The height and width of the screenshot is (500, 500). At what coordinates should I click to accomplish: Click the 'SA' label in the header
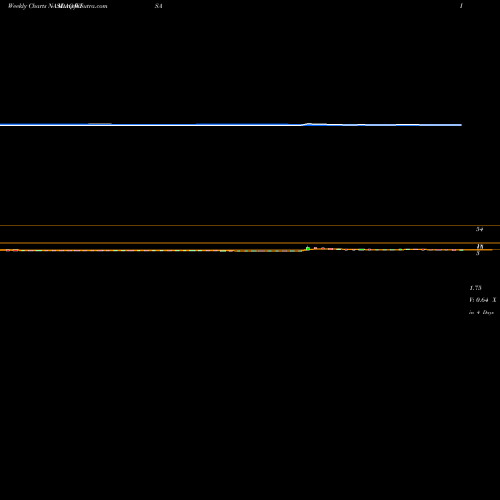[159, 6]
